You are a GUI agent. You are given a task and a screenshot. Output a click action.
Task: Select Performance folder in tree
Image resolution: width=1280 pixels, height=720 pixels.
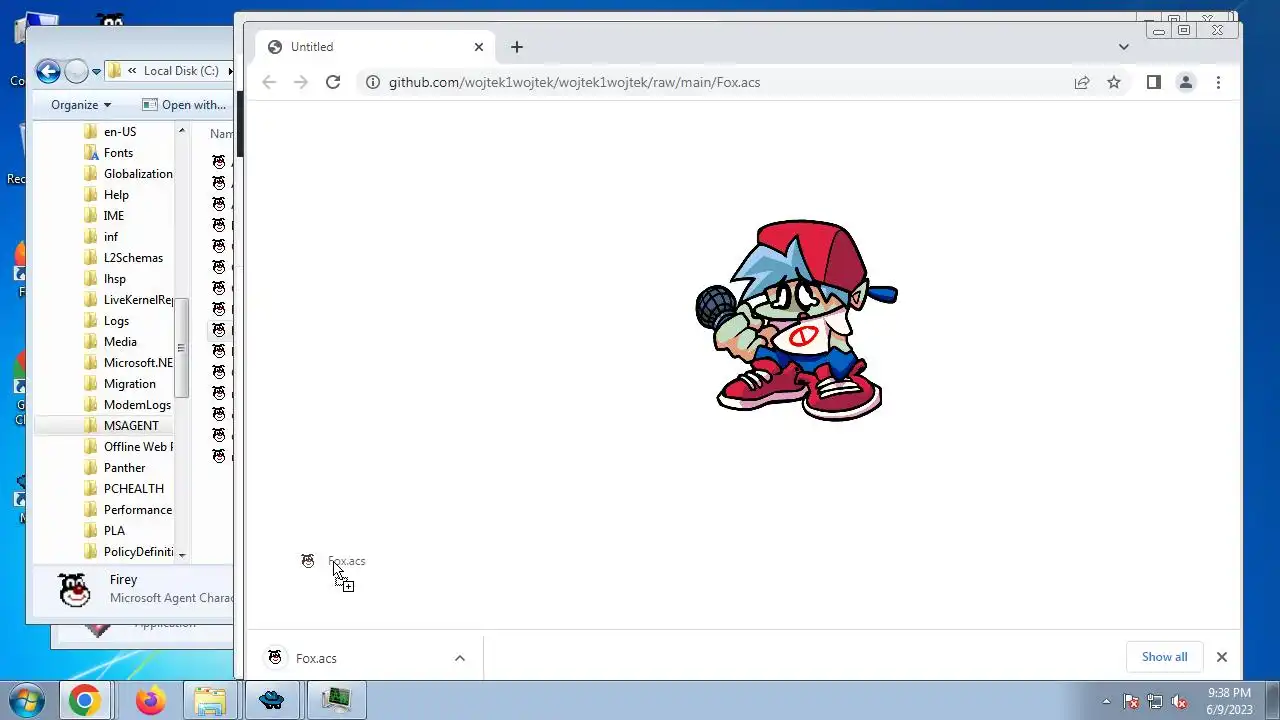pos(137,509)
